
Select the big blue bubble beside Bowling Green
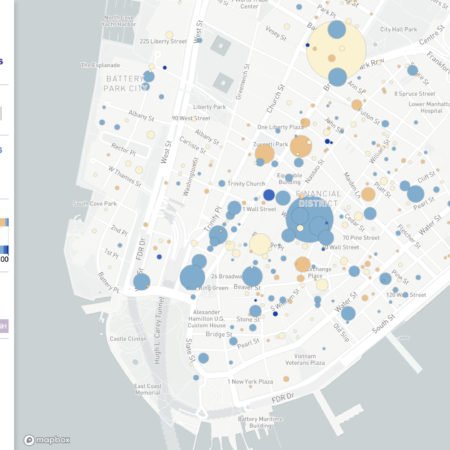pyautogui.click(x=192, y=277)
